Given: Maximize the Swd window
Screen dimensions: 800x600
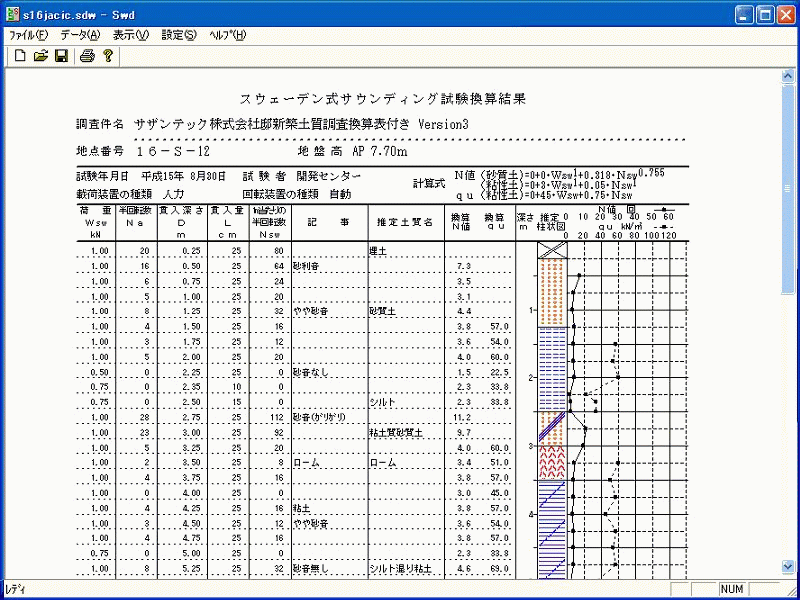Looking at the screenshot, I should (x=765, y=15).
